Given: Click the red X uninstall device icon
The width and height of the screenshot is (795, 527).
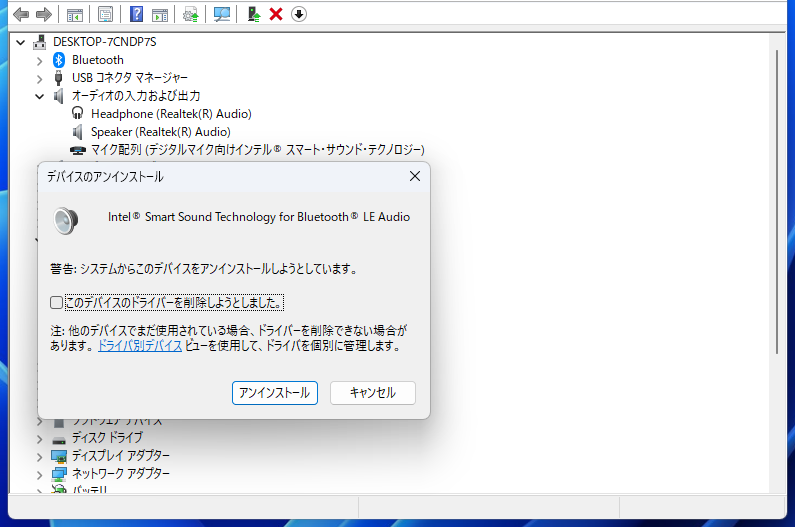Looking at the screenshot, I should coord(276,14).
